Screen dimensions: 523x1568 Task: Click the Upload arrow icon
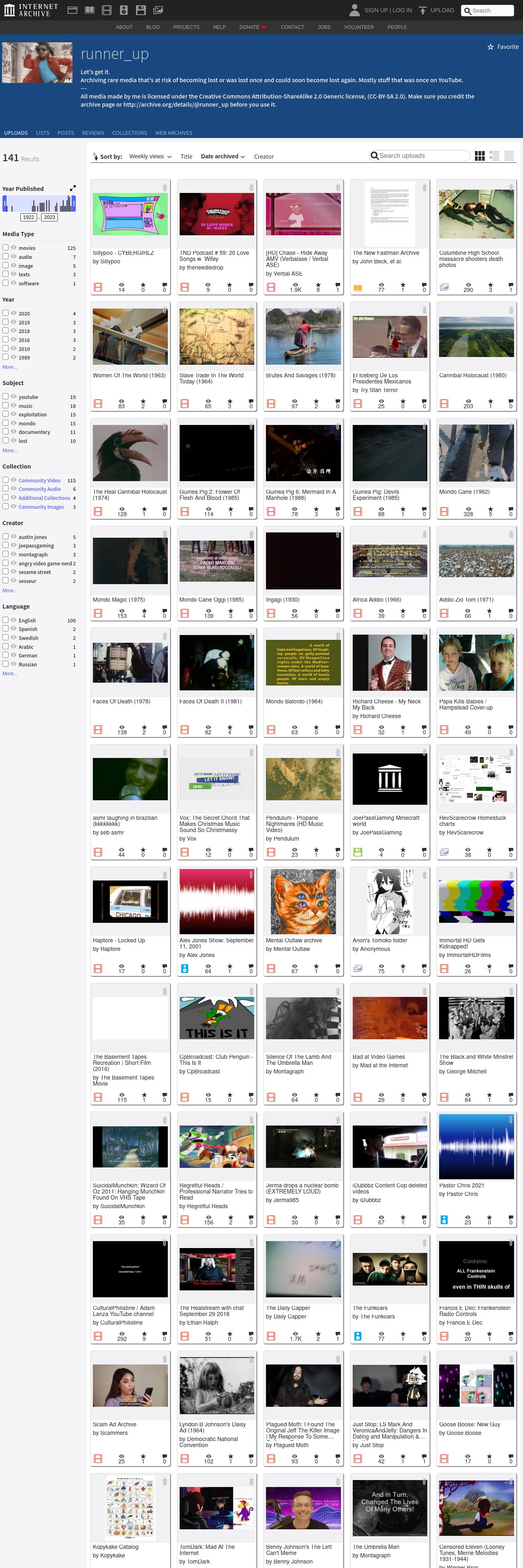[x=422, y=10]
